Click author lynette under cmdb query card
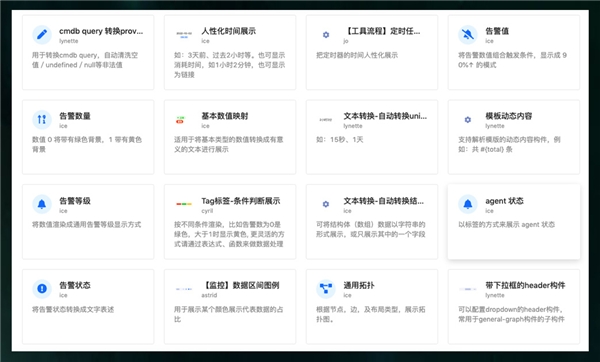Screen dimensions: 600x362 pos(68,41)
